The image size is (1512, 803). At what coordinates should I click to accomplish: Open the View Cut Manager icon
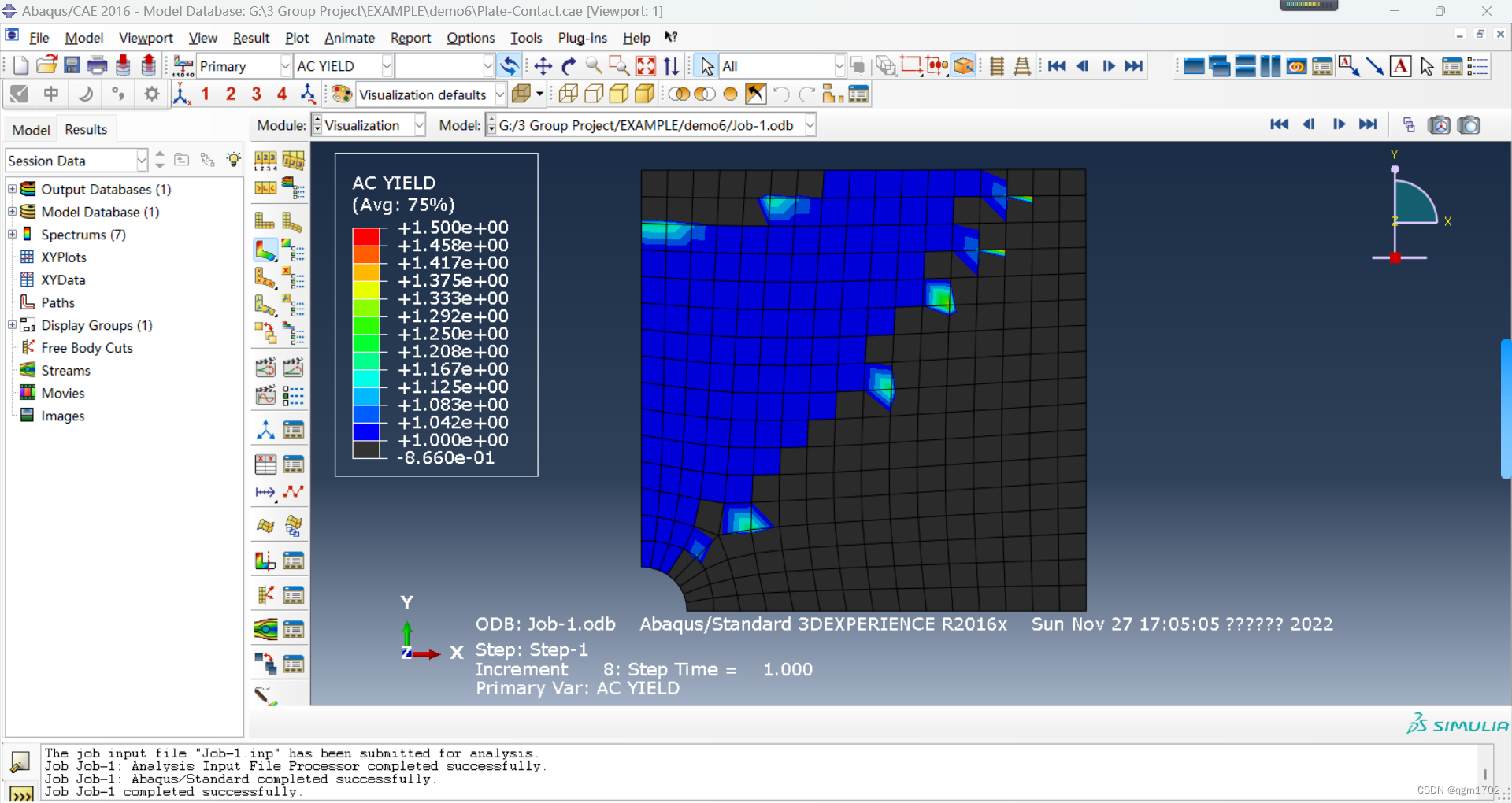[x=293, y=561]
